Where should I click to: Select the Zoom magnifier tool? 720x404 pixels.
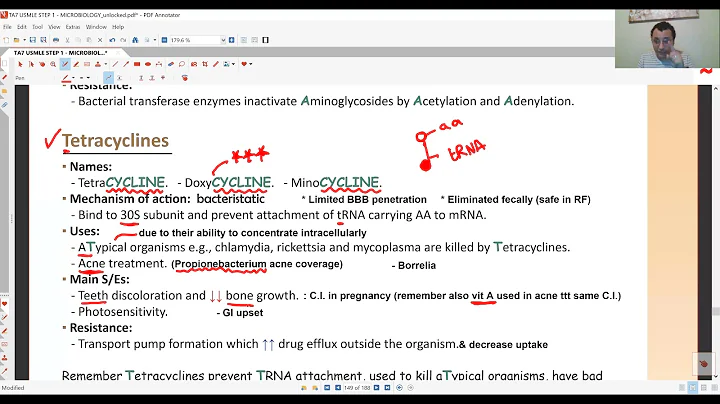(53, 64)
